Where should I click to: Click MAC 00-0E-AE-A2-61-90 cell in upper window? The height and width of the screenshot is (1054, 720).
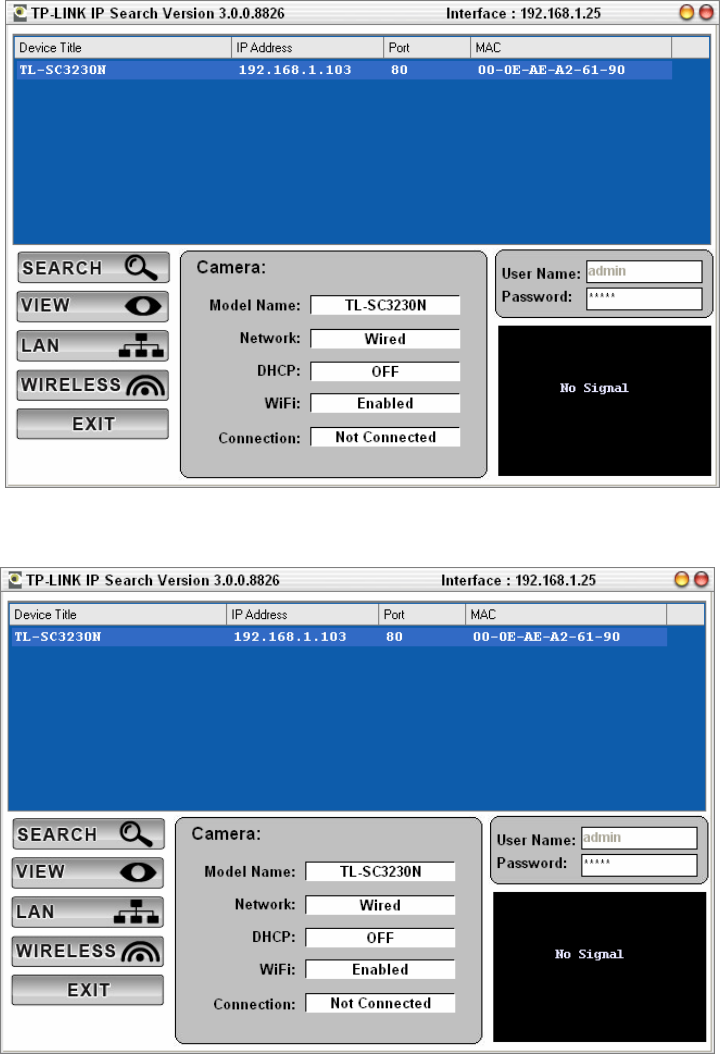click(x=551, y=70)
